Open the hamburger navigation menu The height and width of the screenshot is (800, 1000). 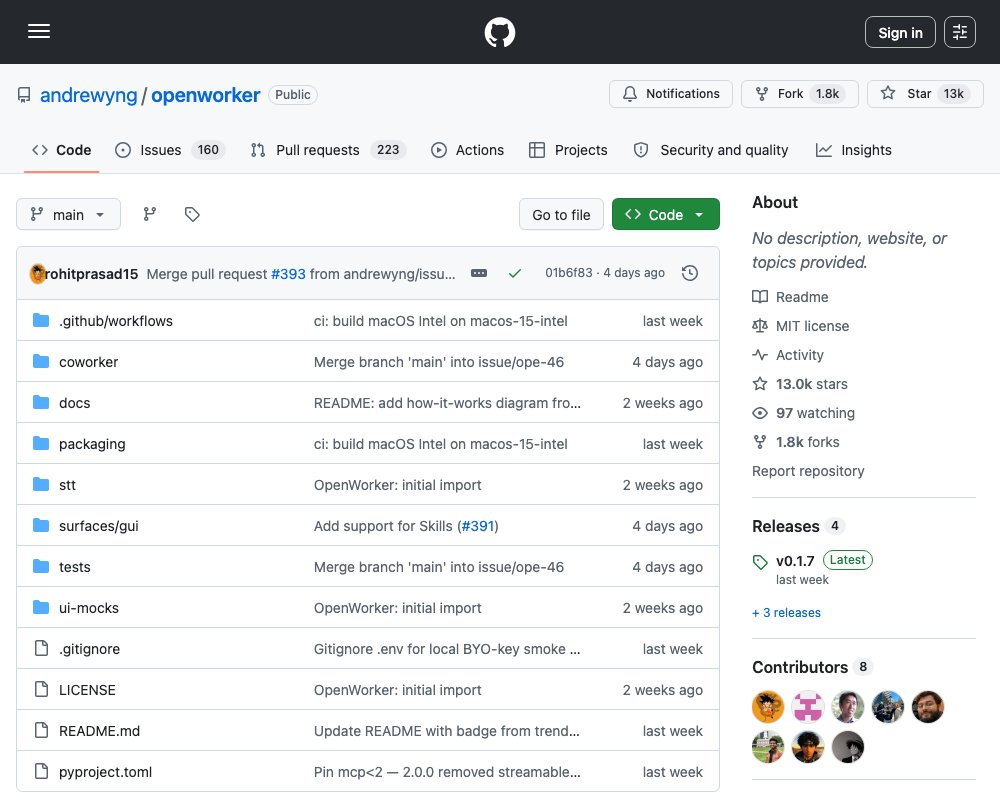pyautogui.click(x=39, y=31)
